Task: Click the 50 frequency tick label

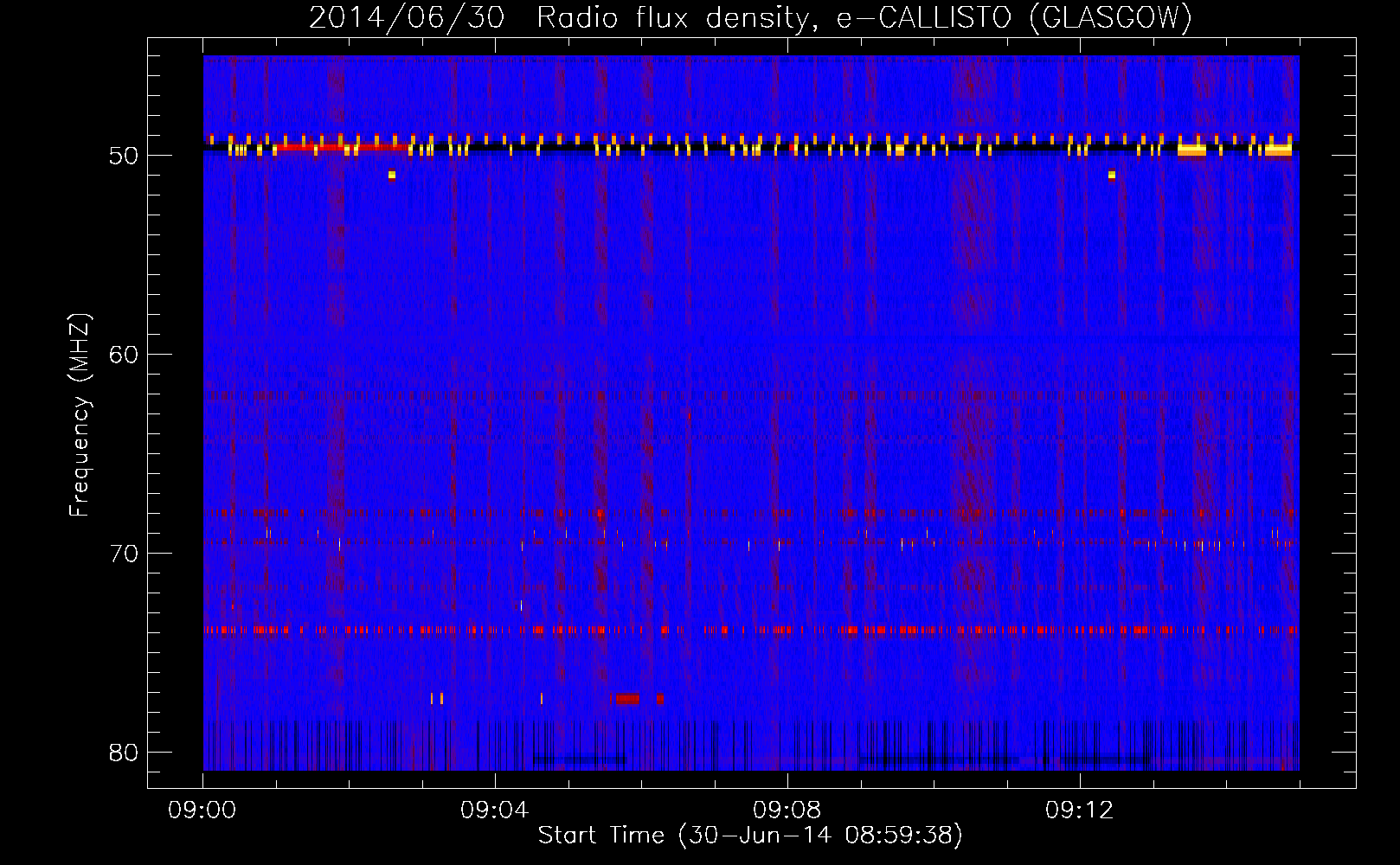Action: point(125,157)
